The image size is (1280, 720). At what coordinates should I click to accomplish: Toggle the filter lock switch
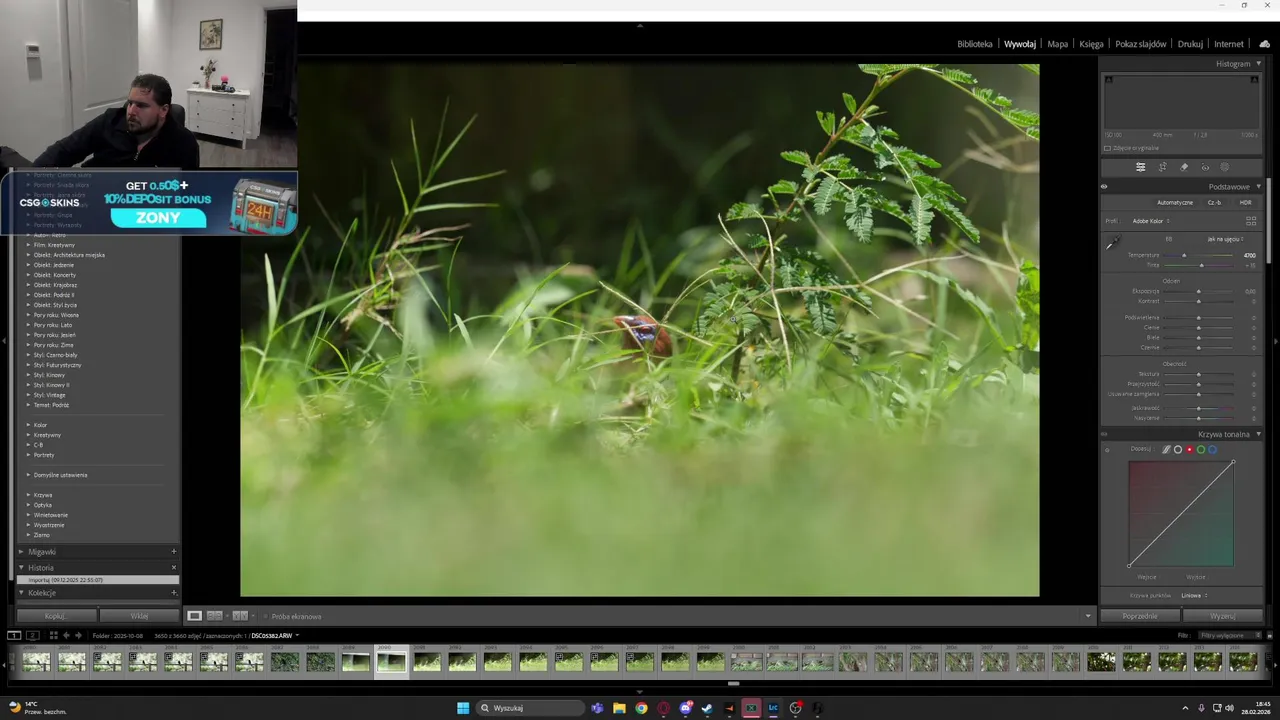[1269, 635]
